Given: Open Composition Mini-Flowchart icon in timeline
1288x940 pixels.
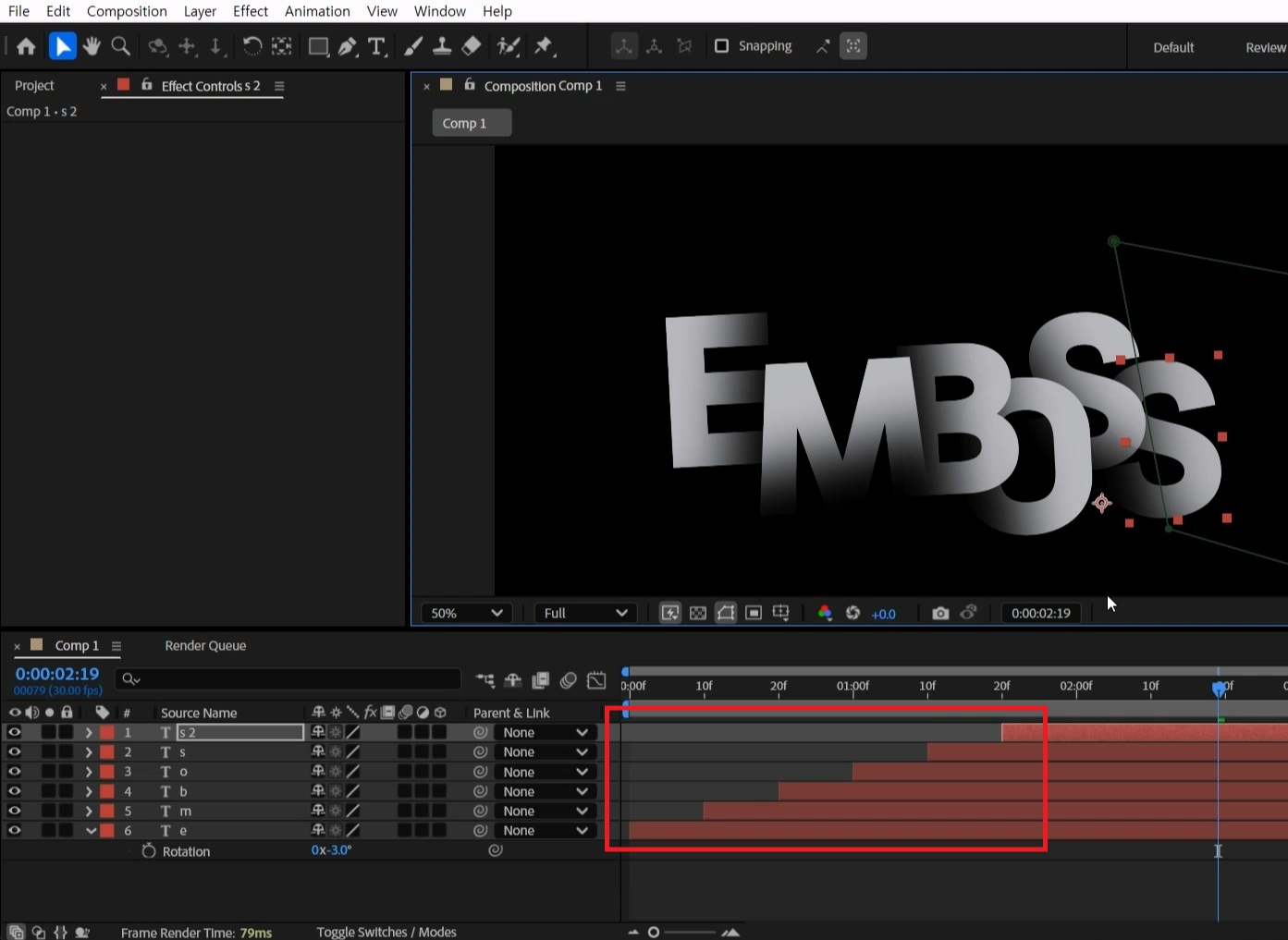Looking at the screenshot, I should [485, 680].
